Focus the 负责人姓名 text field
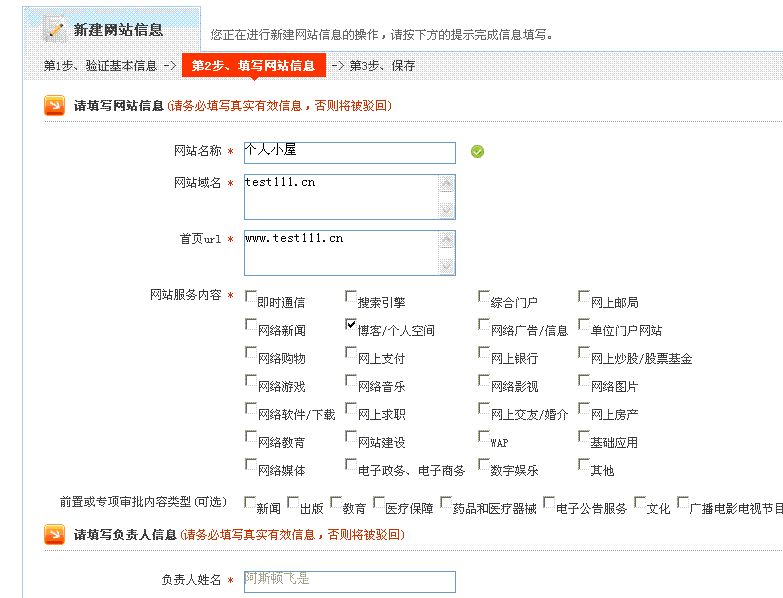 click(x=349, y=581)
